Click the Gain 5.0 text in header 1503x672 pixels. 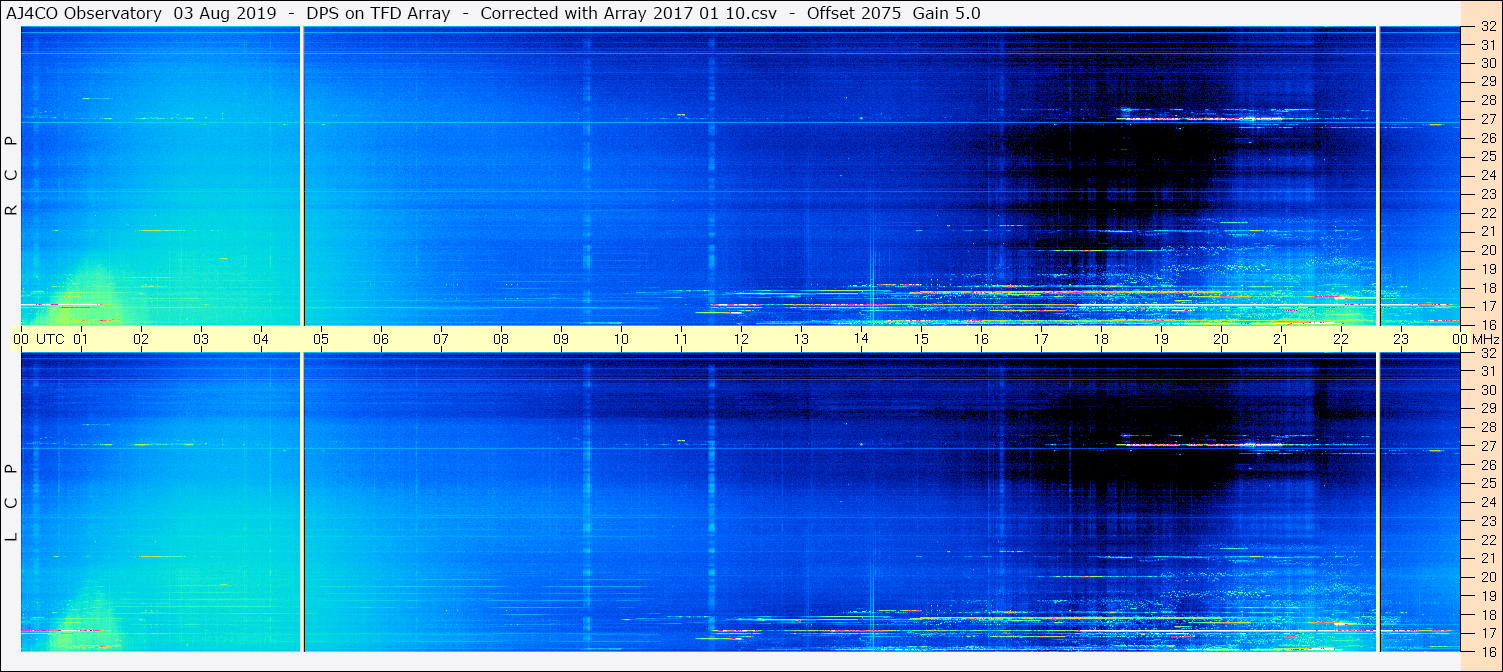coord(946,13)
